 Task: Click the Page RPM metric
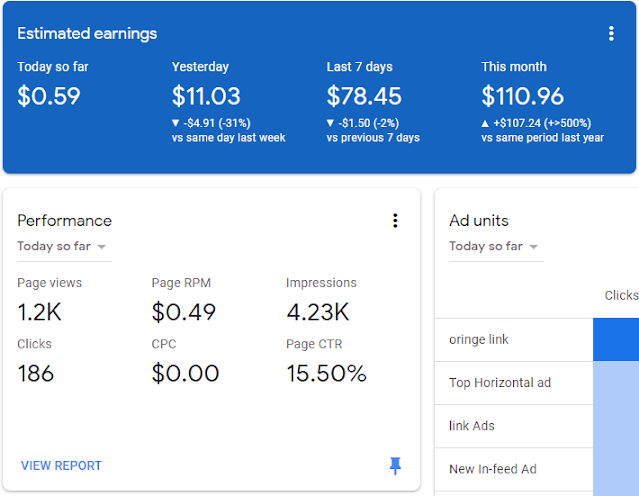point(184,312)
